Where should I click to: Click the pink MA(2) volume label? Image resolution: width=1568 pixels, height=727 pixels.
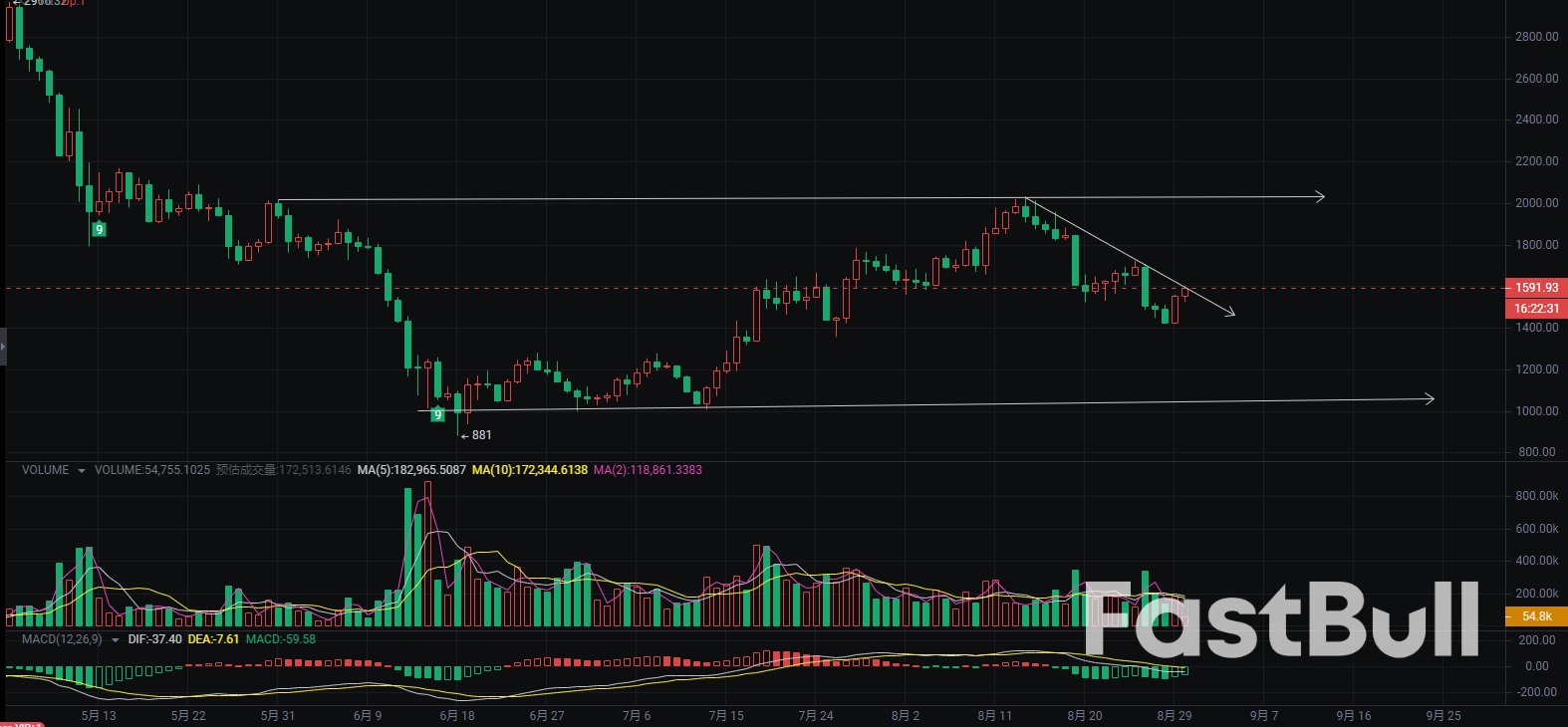point(648,470)
